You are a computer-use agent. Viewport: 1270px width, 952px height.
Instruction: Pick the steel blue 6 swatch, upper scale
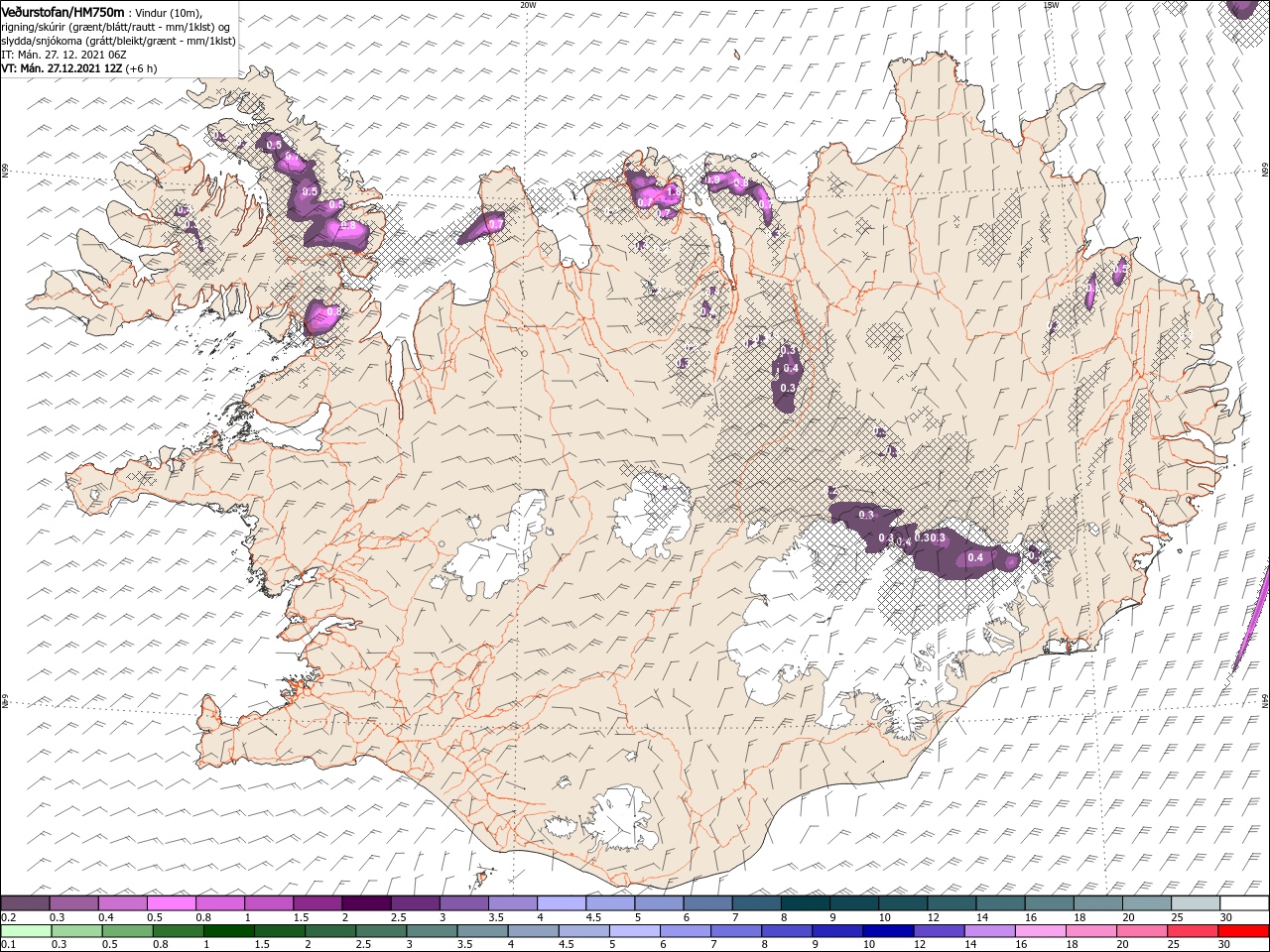[707, 903]
